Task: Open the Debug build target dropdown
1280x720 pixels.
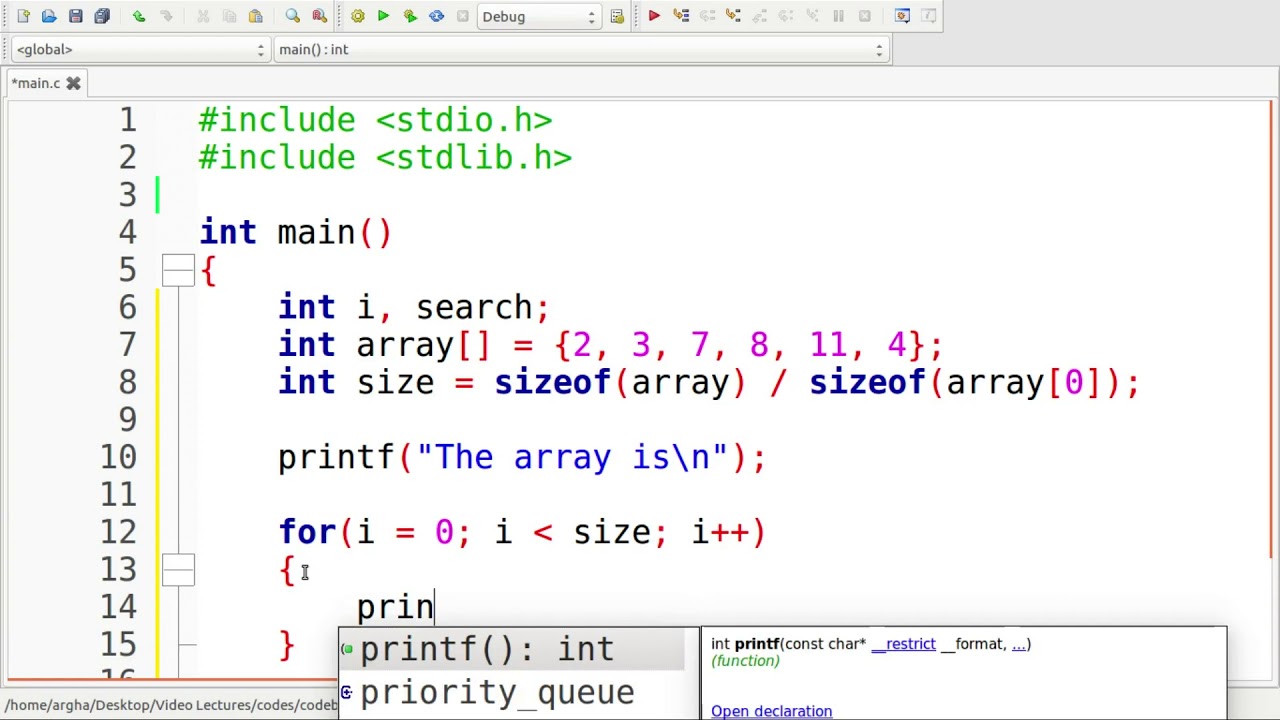Action: 539,16
